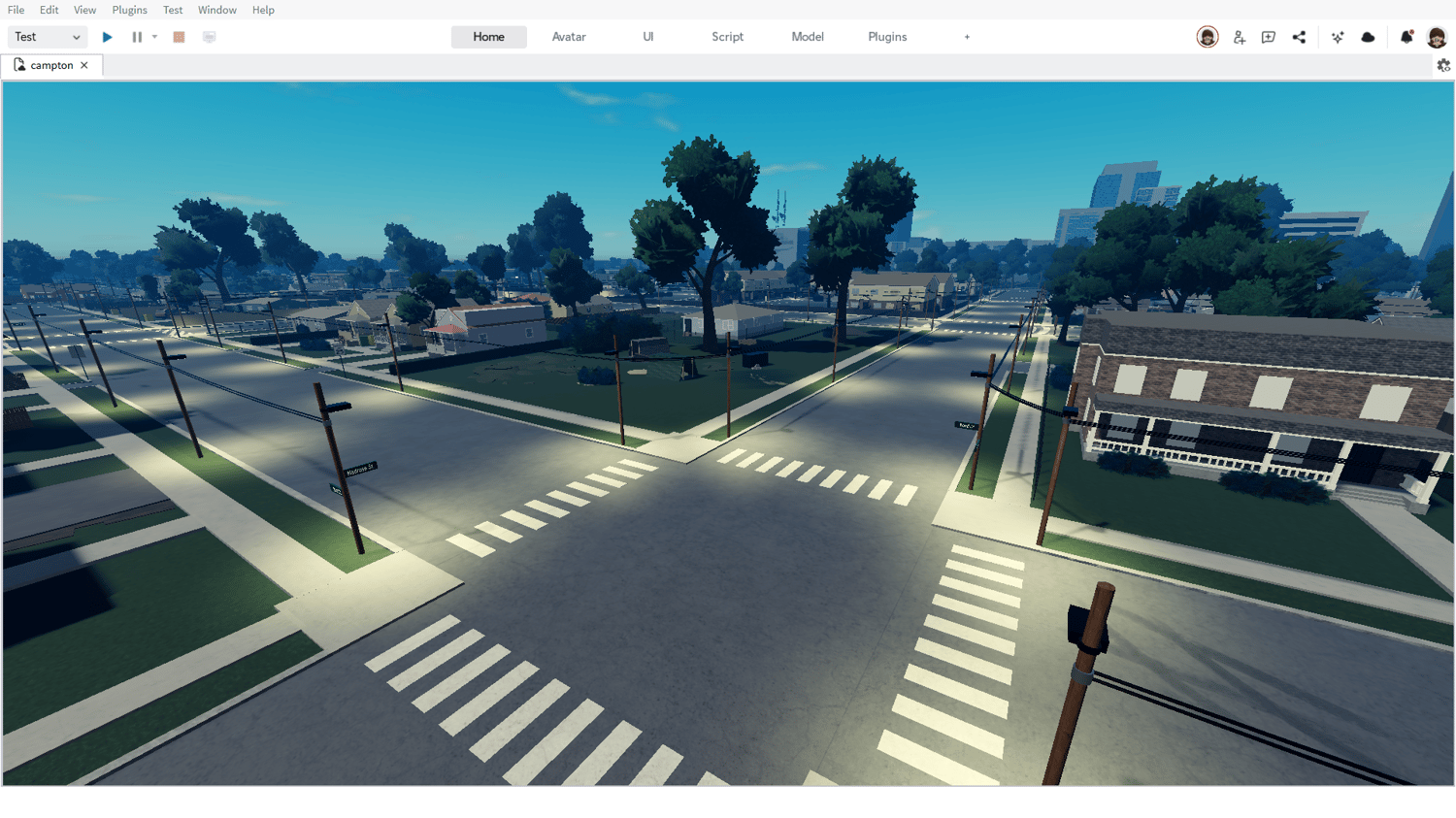The width and height of the screenshot is (1456, 818).
Task: Open the settings gear beside the viewport tabs
Action: point(1443,64)
